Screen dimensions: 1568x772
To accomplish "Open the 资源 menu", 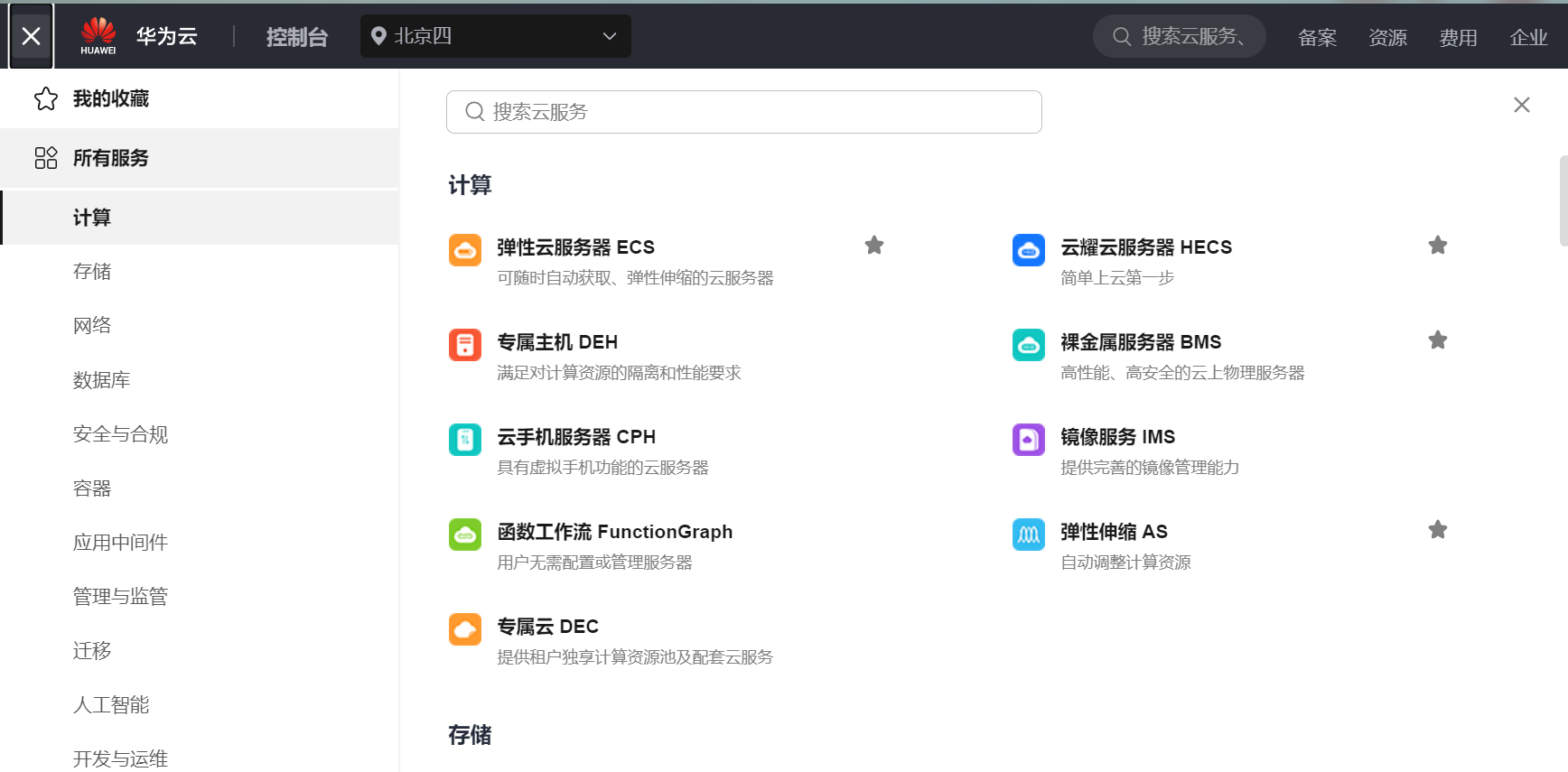I will [1387, 37].
